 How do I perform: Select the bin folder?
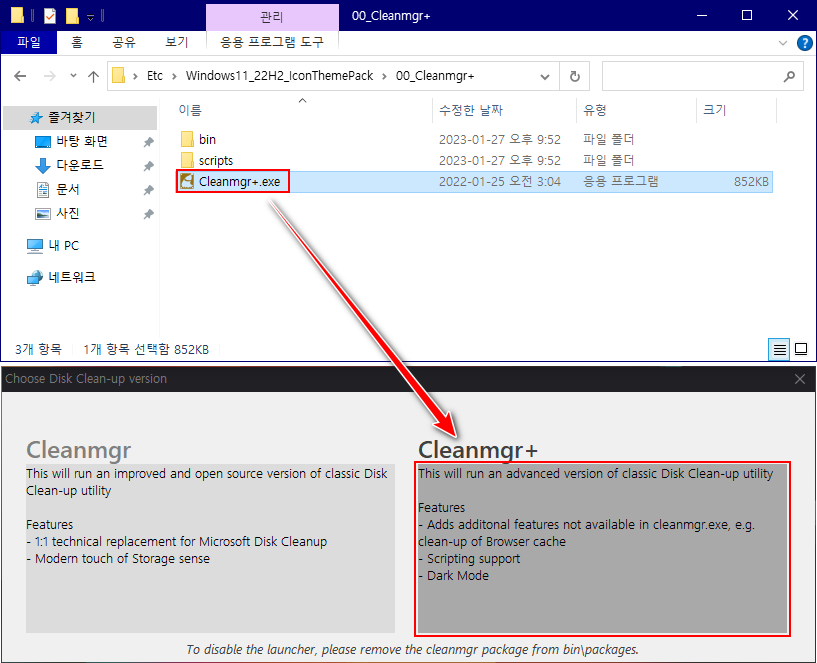pos(207,140)
